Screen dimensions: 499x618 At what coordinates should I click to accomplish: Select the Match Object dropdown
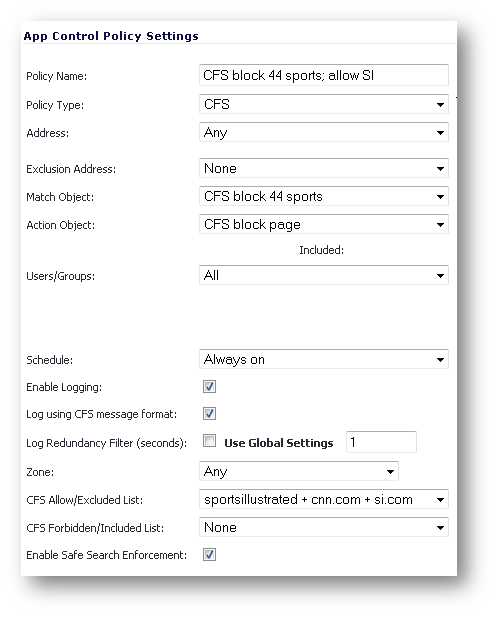tap(324, 196)
